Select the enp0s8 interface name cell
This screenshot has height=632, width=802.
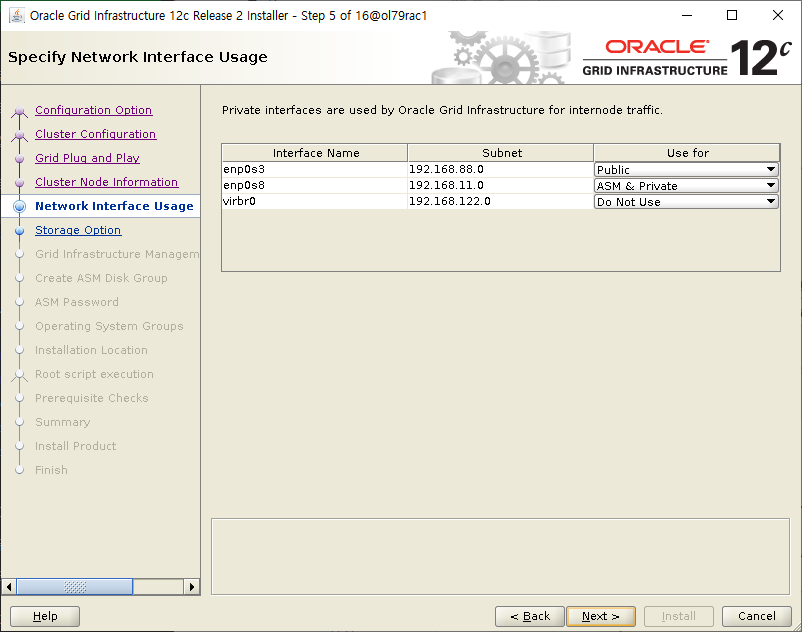315,185
